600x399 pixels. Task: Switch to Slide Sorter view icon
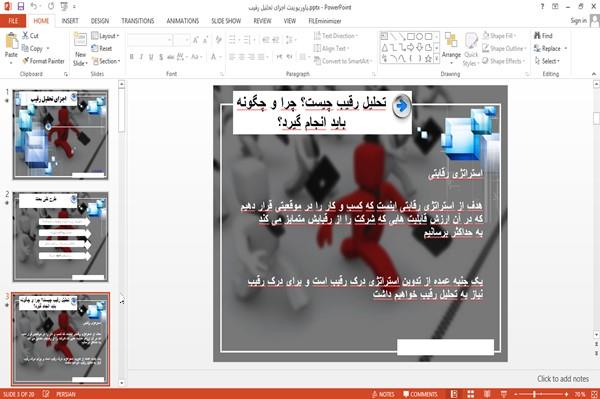470,394
